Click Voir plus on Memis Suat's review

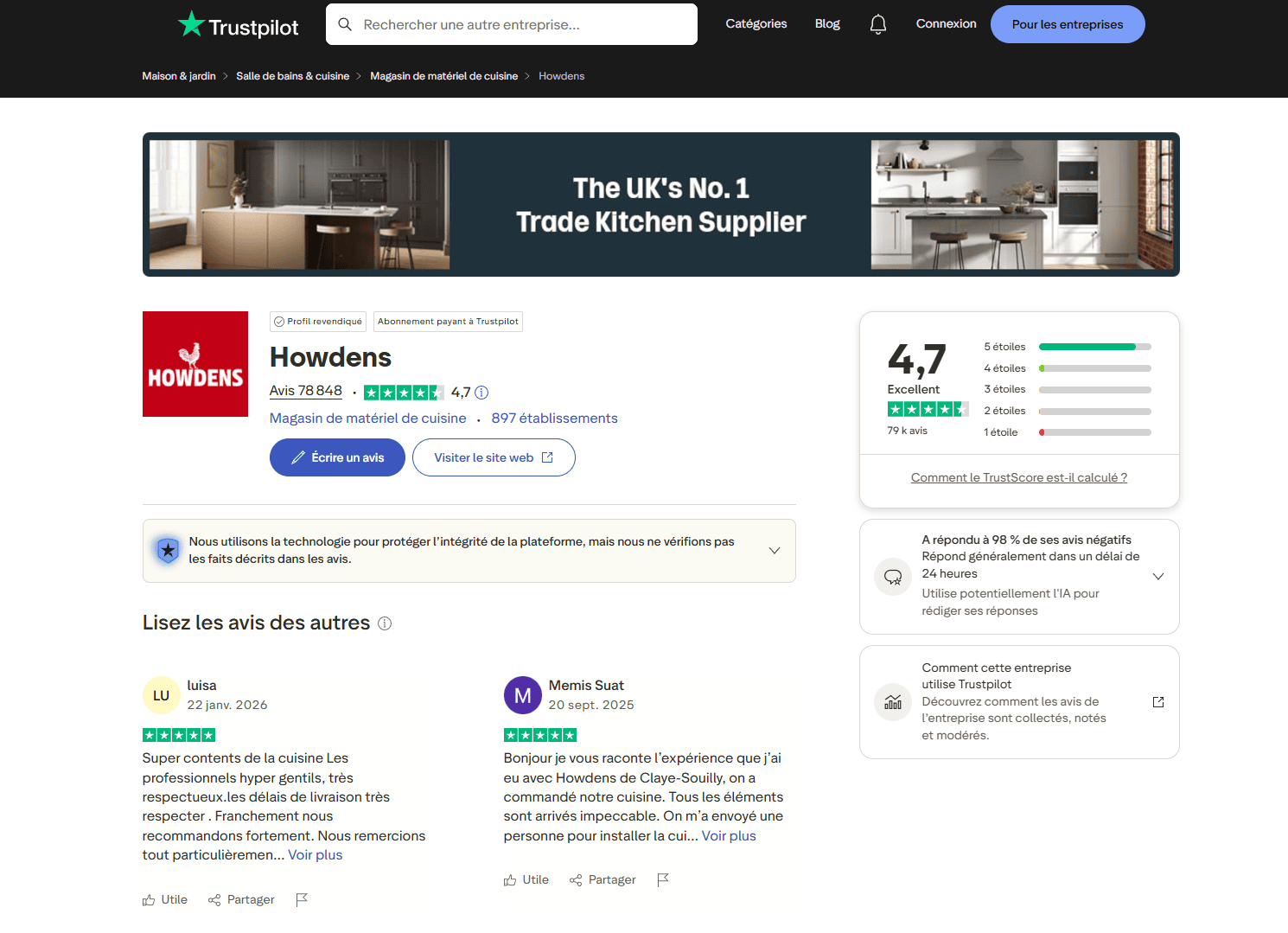click(729, 836)
